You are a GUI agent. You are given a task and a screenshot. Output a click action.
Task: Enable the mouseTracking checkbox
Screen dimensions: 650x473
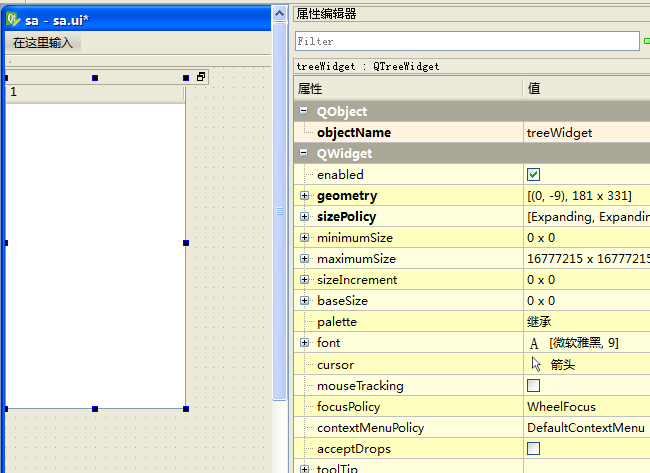(x=533, y=385)
